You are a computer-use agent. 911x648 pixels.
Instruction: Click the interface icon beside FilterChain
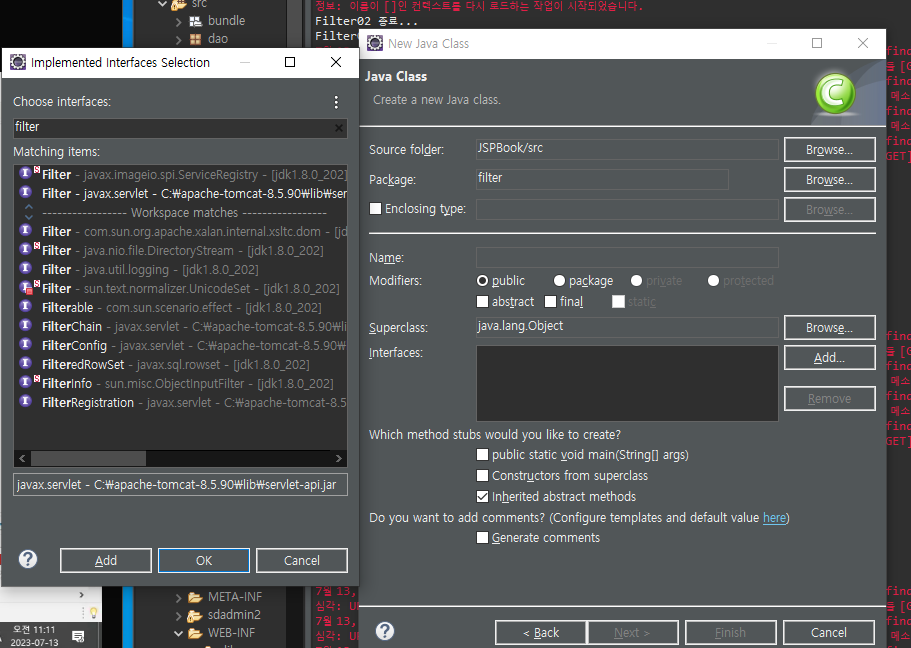[25, 325]
